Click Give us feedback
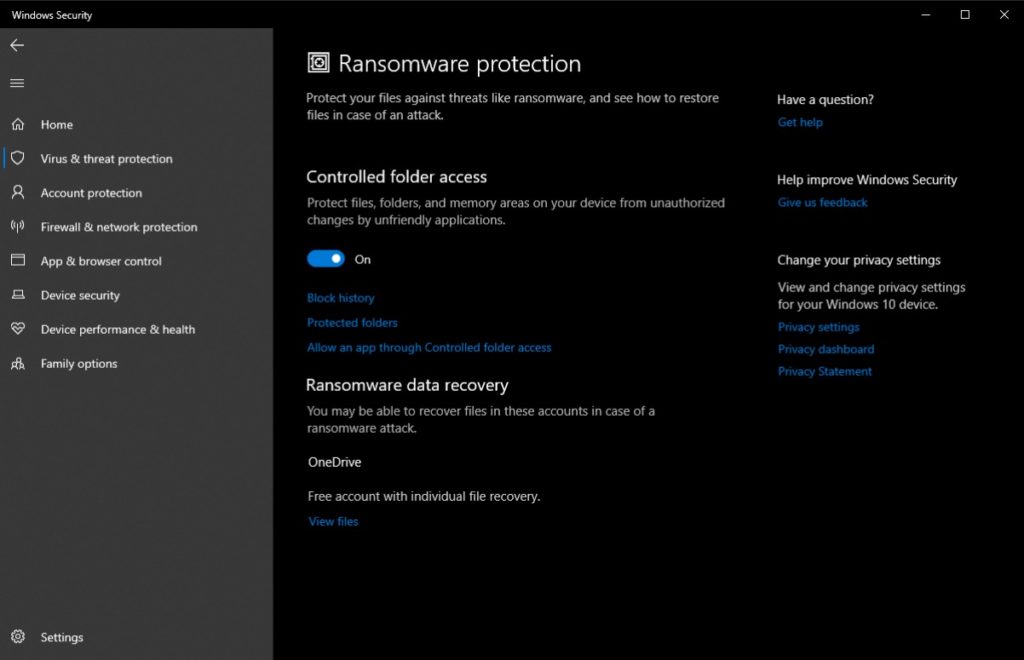This screenshot has height=660, width=1024. click(x=822, y=202)
